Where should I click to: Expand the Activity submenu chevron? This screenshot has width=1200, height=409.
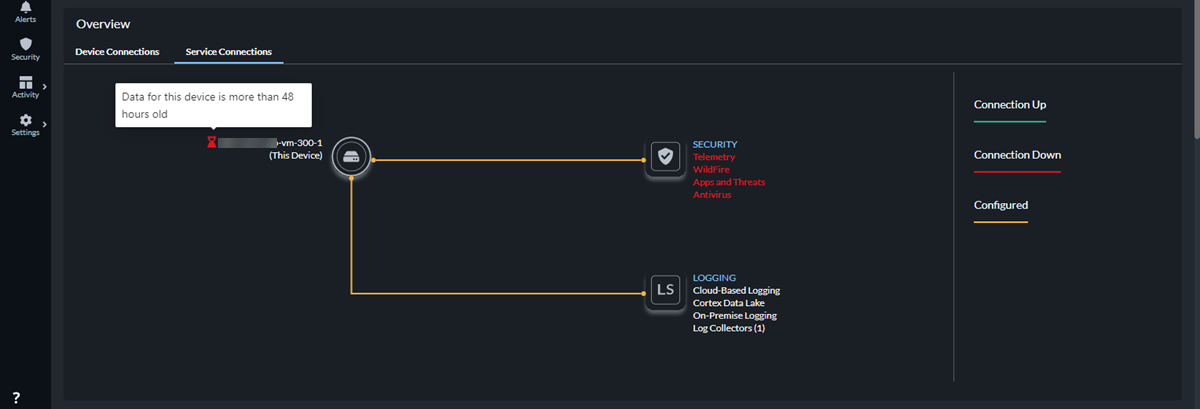point(45,86)
